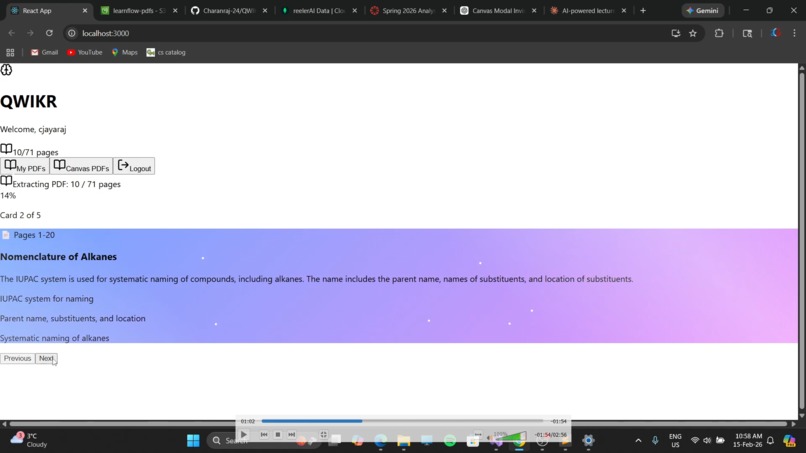Go forward in browser history
This screenshot has height=453, width=806.
[30, 33]
